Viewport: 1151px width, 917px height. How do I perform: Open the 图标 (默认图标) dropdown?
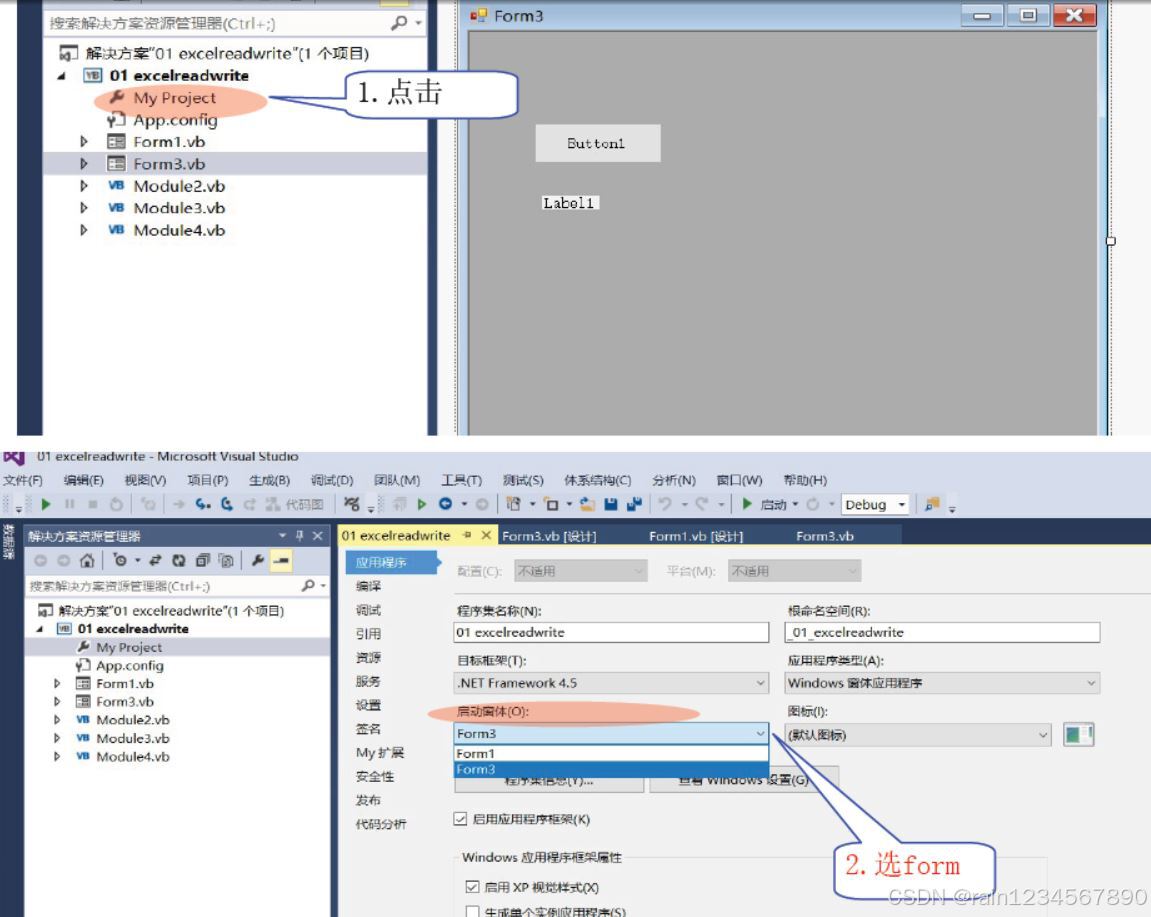[x=918, y=734]
